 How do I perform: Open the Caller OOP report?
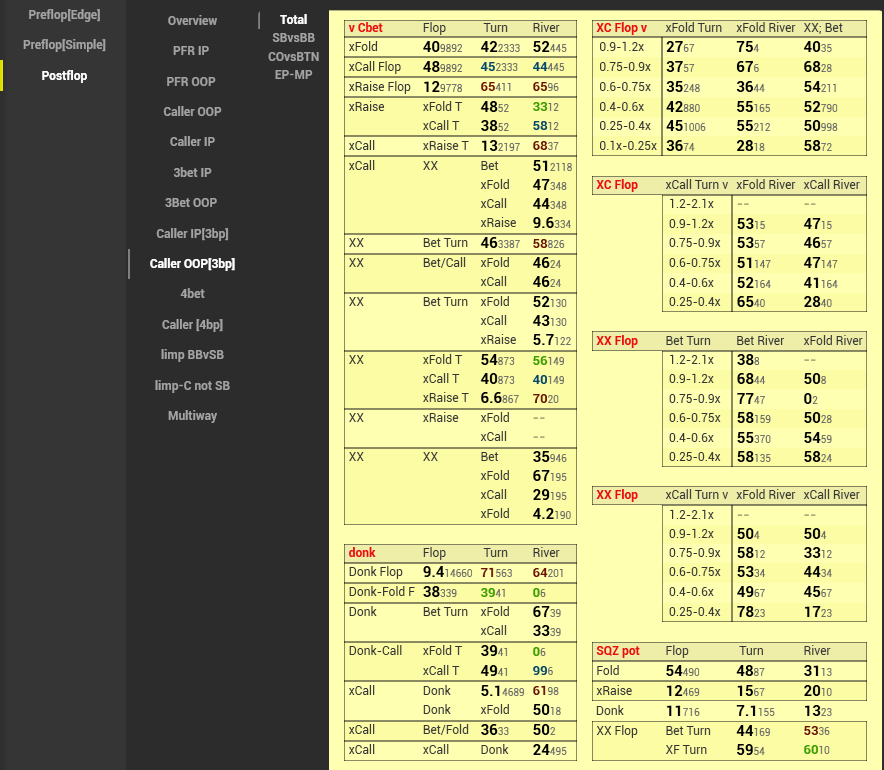tap(192, 111)
